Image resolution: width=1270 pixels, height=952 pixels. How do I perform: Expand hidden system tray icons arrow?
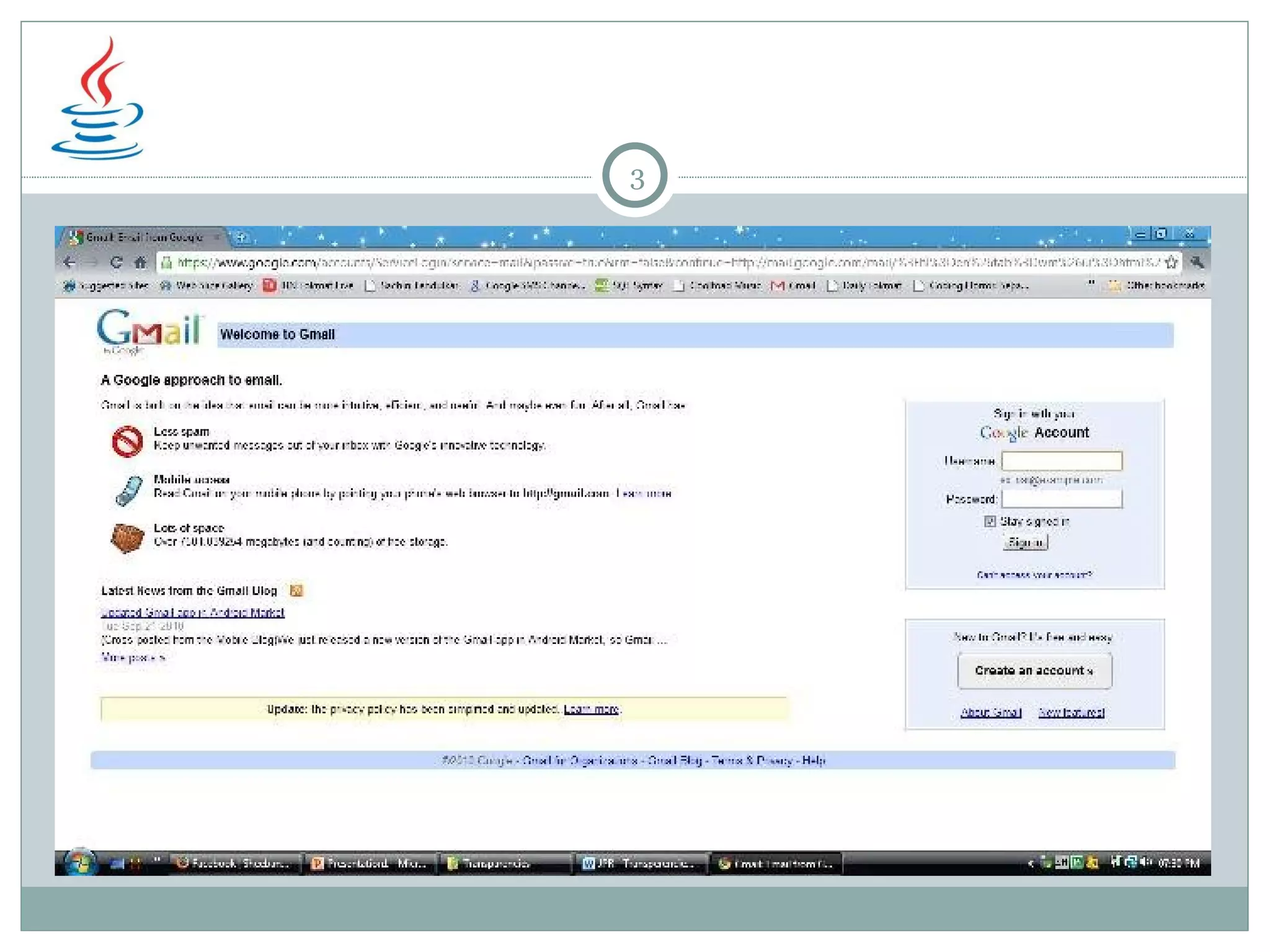coord(1030,862)
